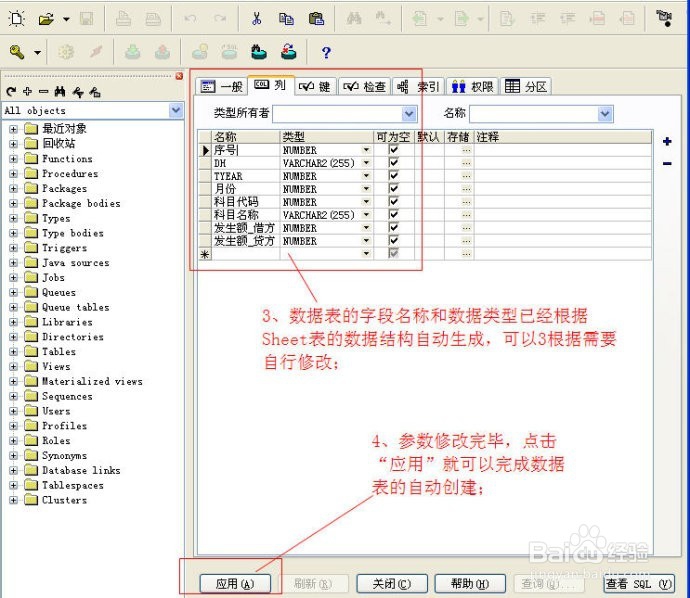Click the Cut scissors icon

[x=256, y=19]
